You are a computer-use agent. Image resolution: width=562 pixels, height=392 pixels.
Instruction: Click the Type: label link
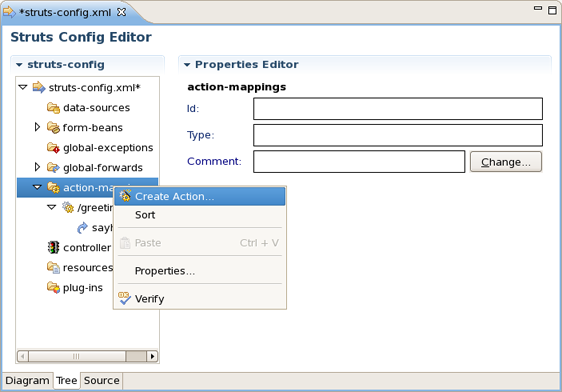point(201,135)
